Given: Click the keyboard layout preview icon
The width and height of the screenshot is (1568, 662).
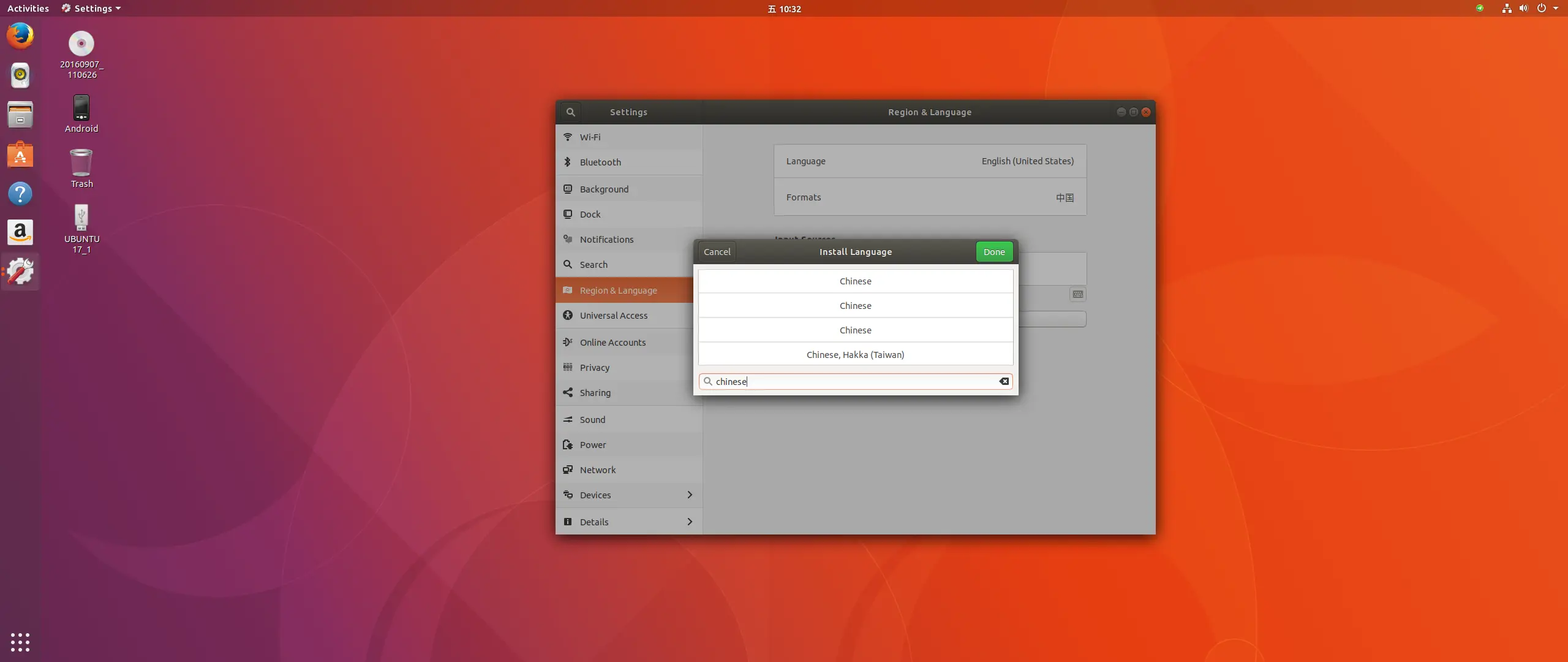Looking at the screenshot, I should pos(1077,294).
